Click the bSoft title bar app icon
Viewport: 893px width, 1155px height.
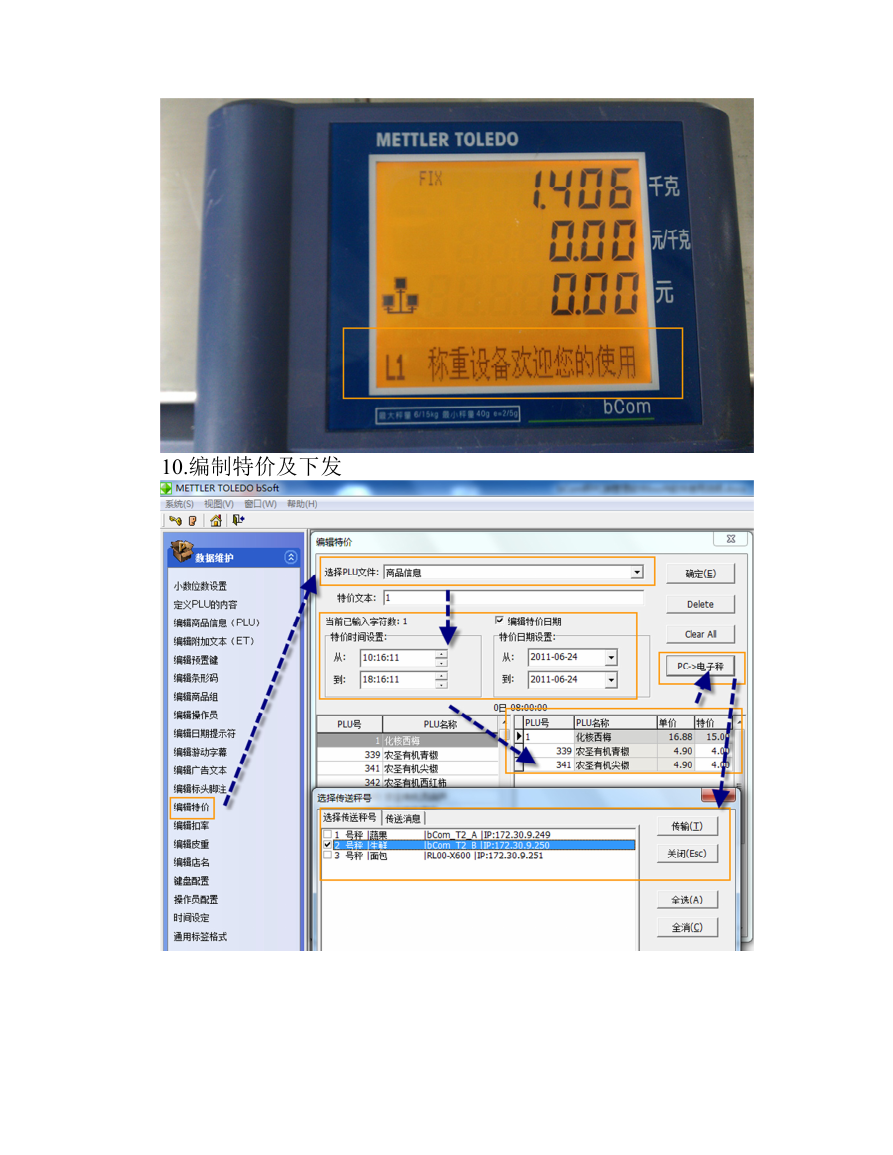tap(167, 488)
